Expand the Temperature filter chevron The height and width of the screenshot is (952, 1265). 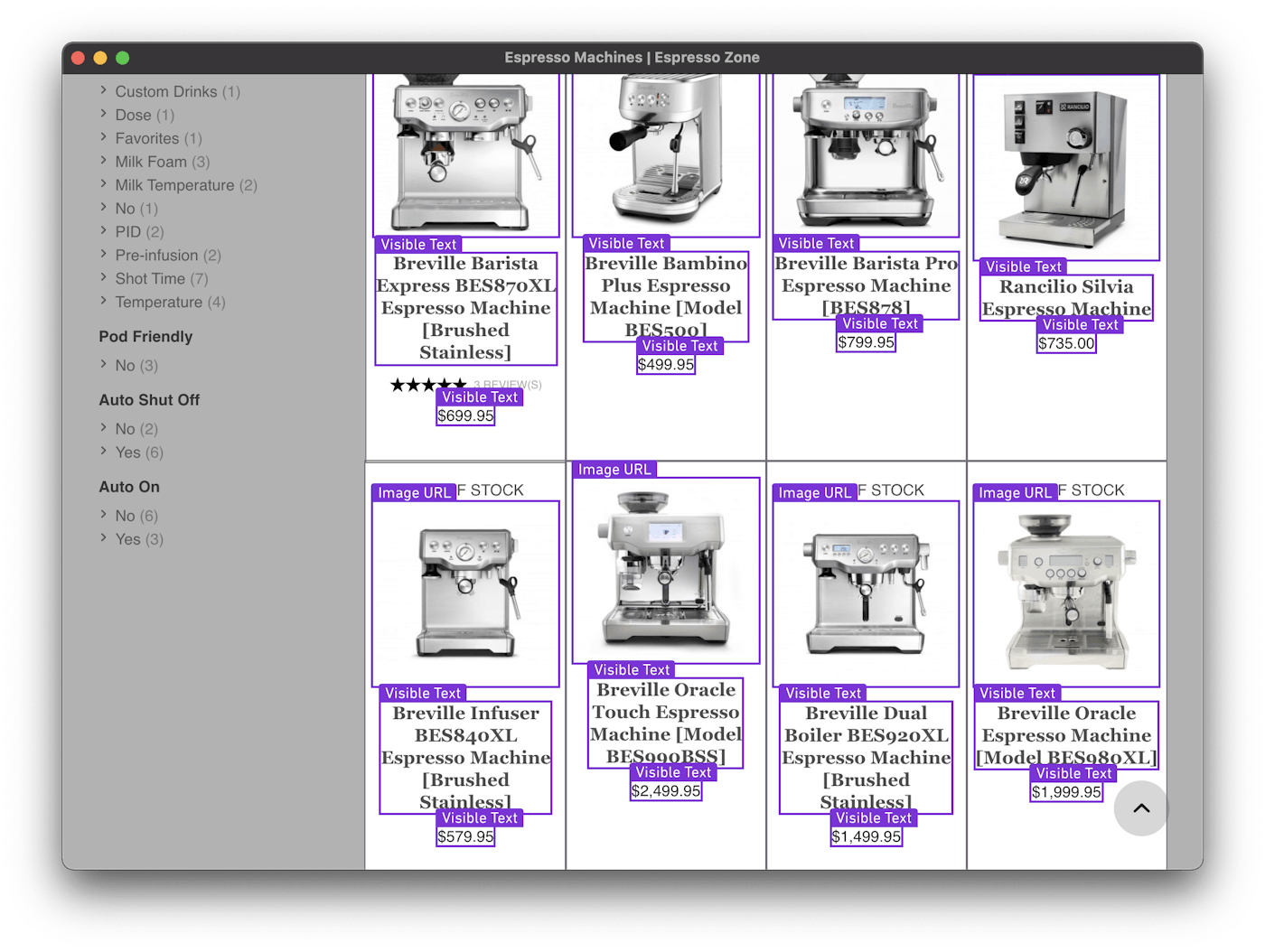pyautogui.click(x=103, y=302)
